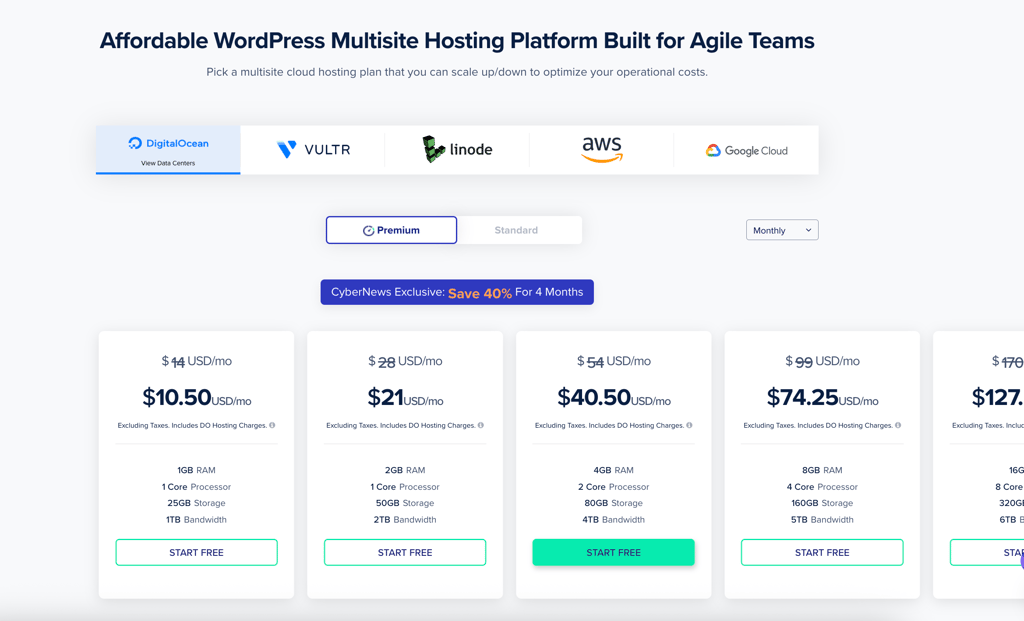
Task: Click the Vultr V logo icon
Action: pos(287,150)
